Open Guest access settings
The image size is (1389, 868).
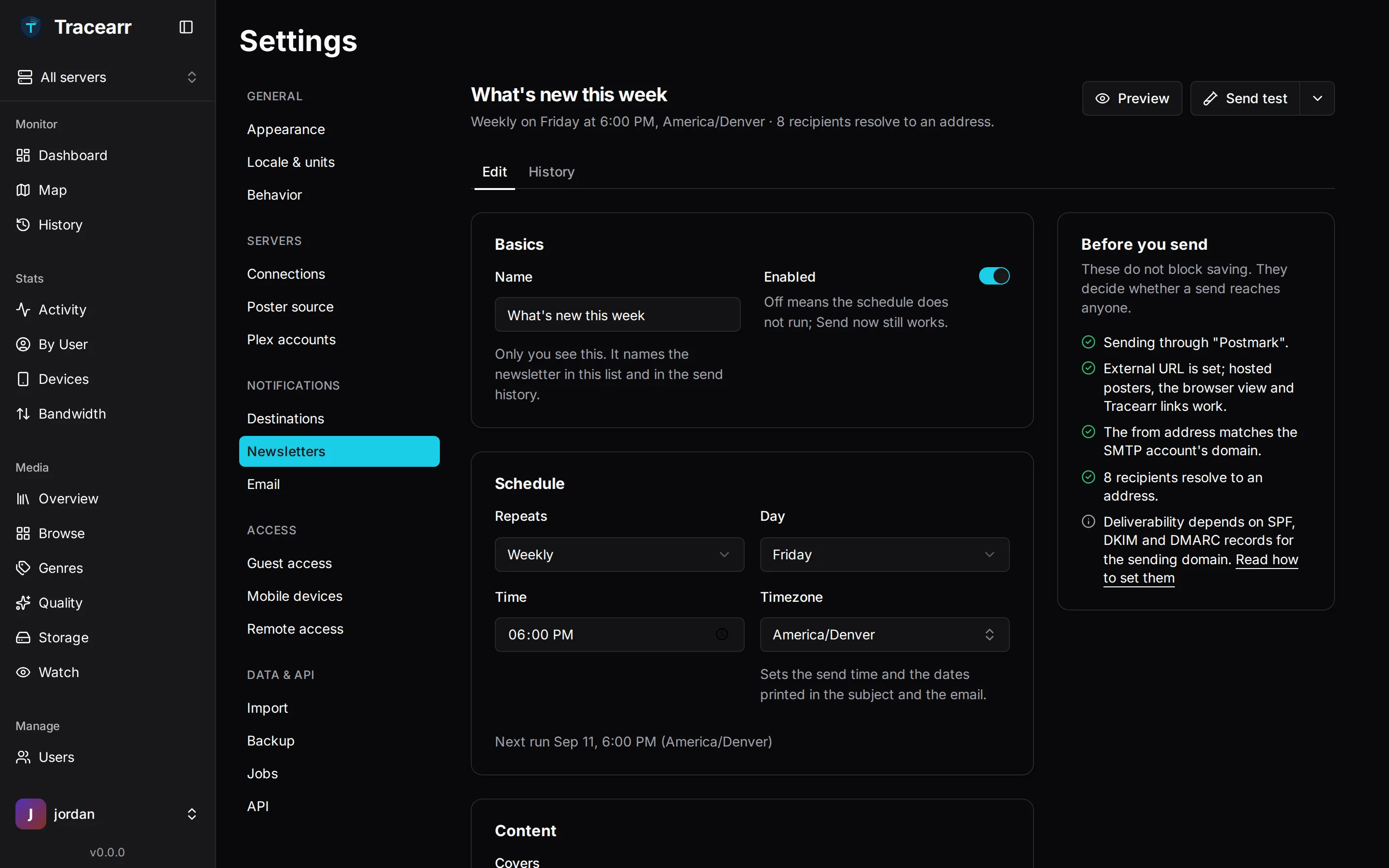[339, 563]
